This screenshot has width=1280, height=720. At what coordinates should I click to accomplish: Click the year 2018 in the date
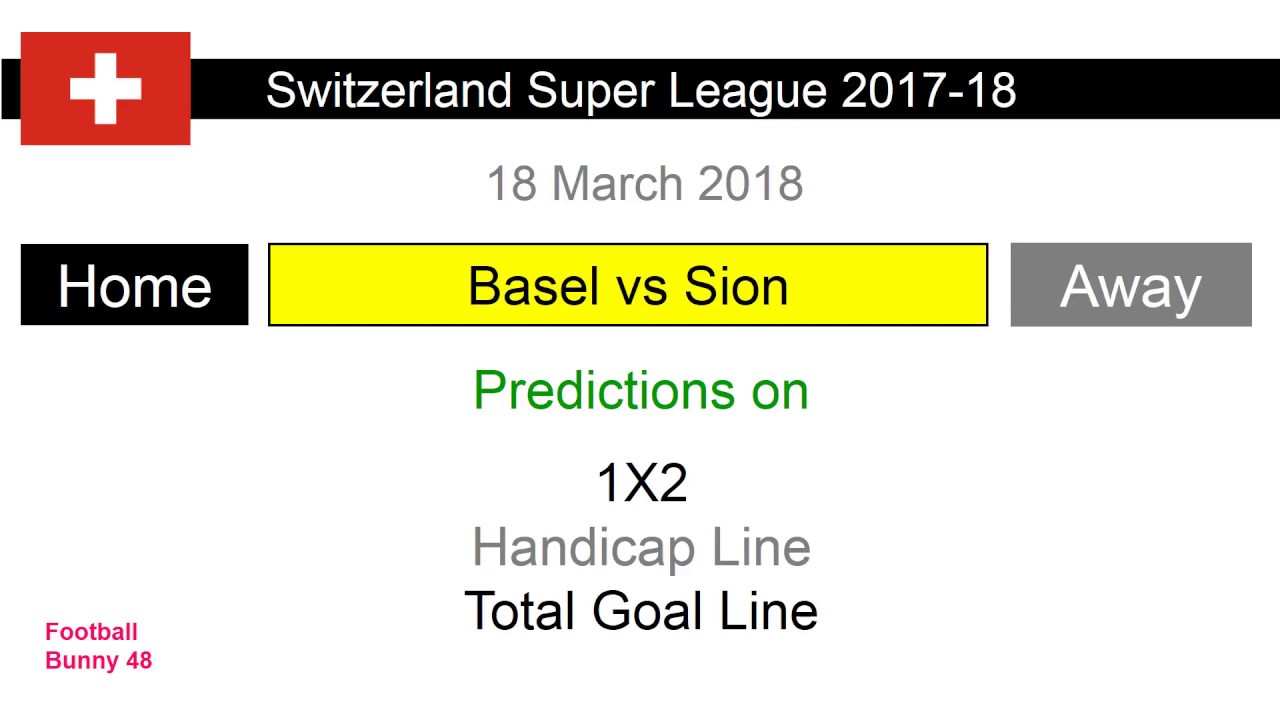point(750,184)
